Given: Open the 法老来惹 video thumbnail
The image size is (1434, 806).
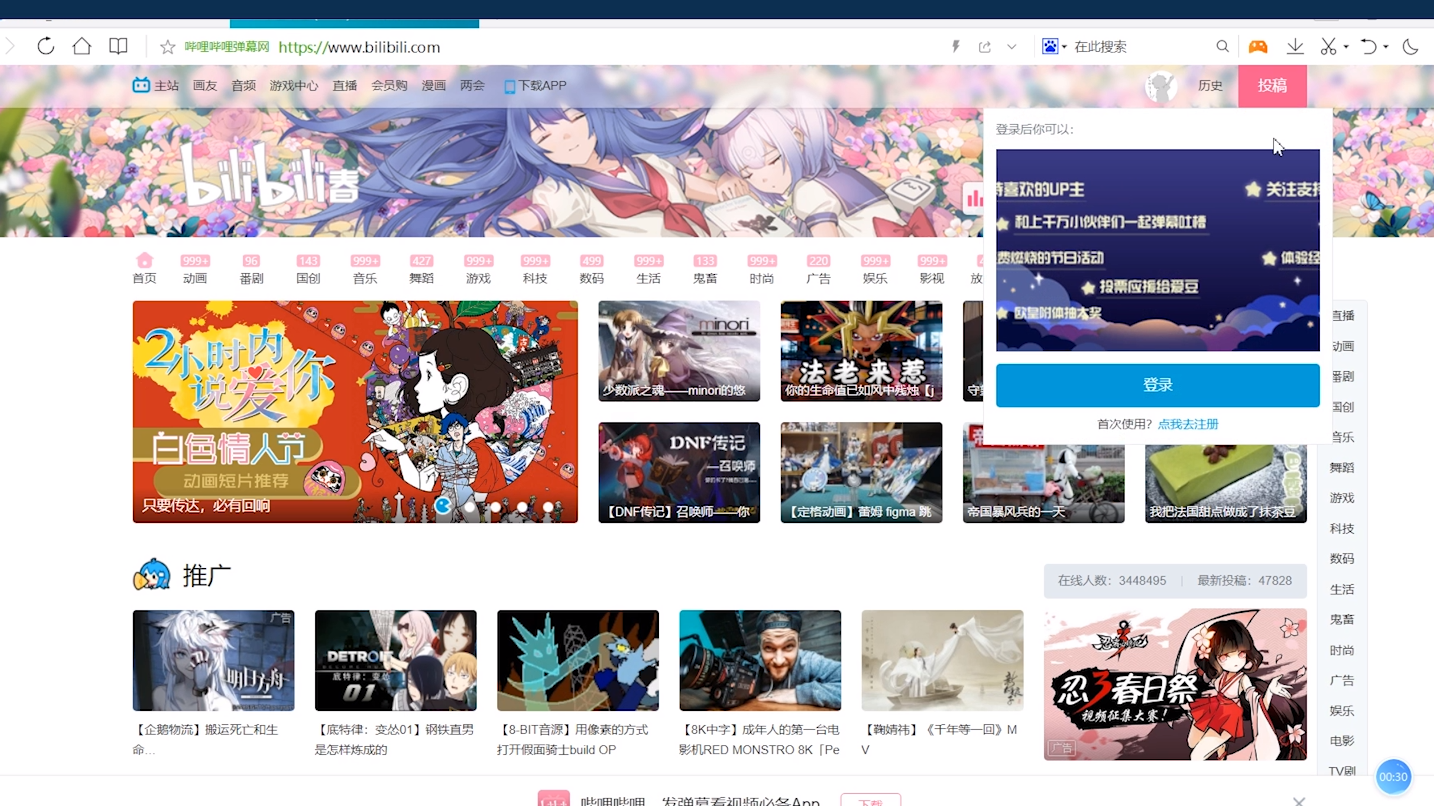Looking at the screenshot, I should coord(861,351).
